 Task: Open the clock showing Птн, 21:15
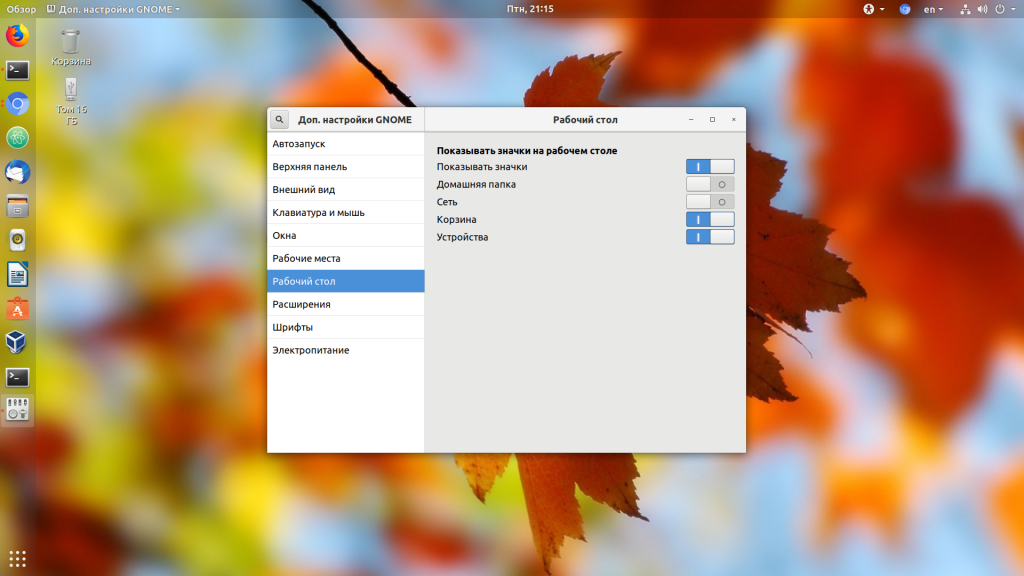click(x=530, y=9)
